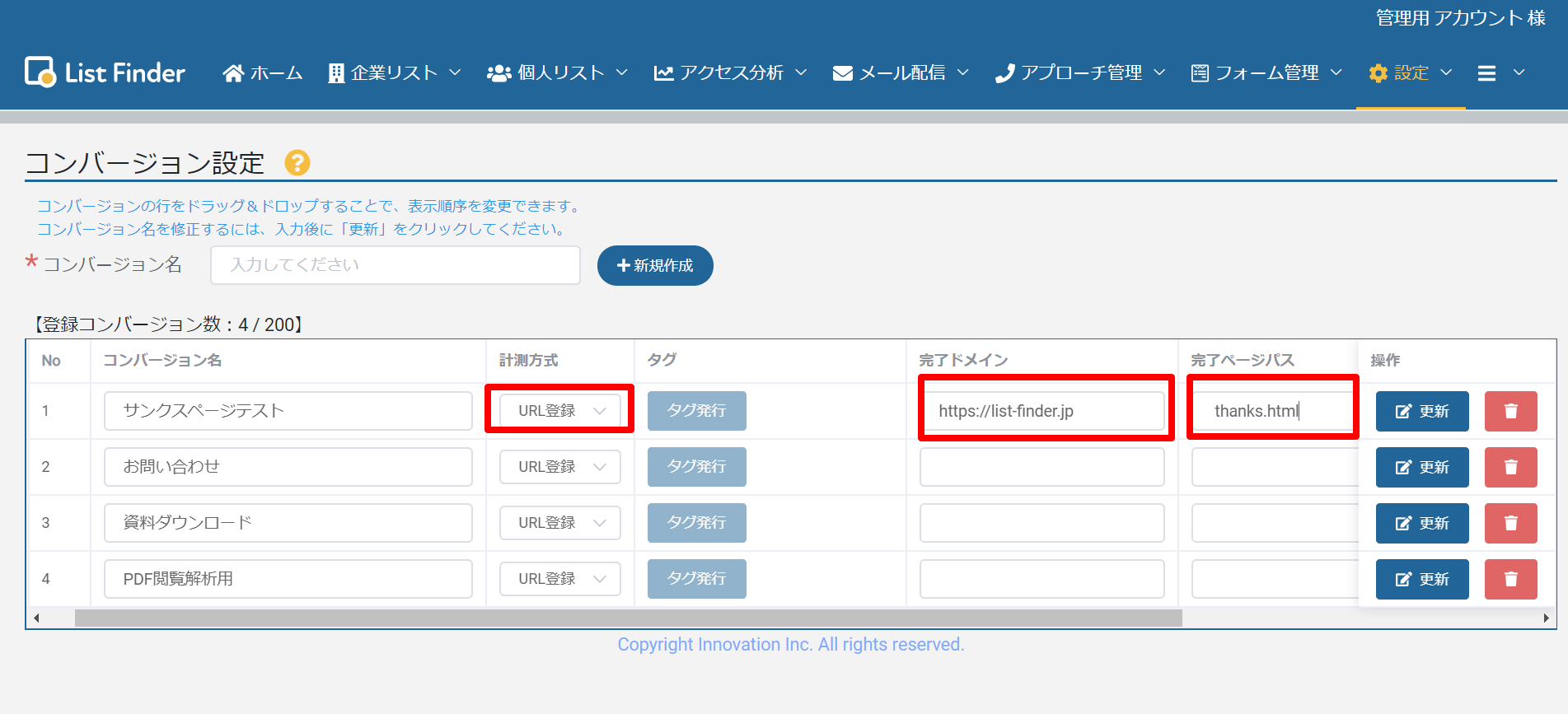Expand the 設定 menu in navbar
The image size is (1568, 714).
[x=1410, y=73]
